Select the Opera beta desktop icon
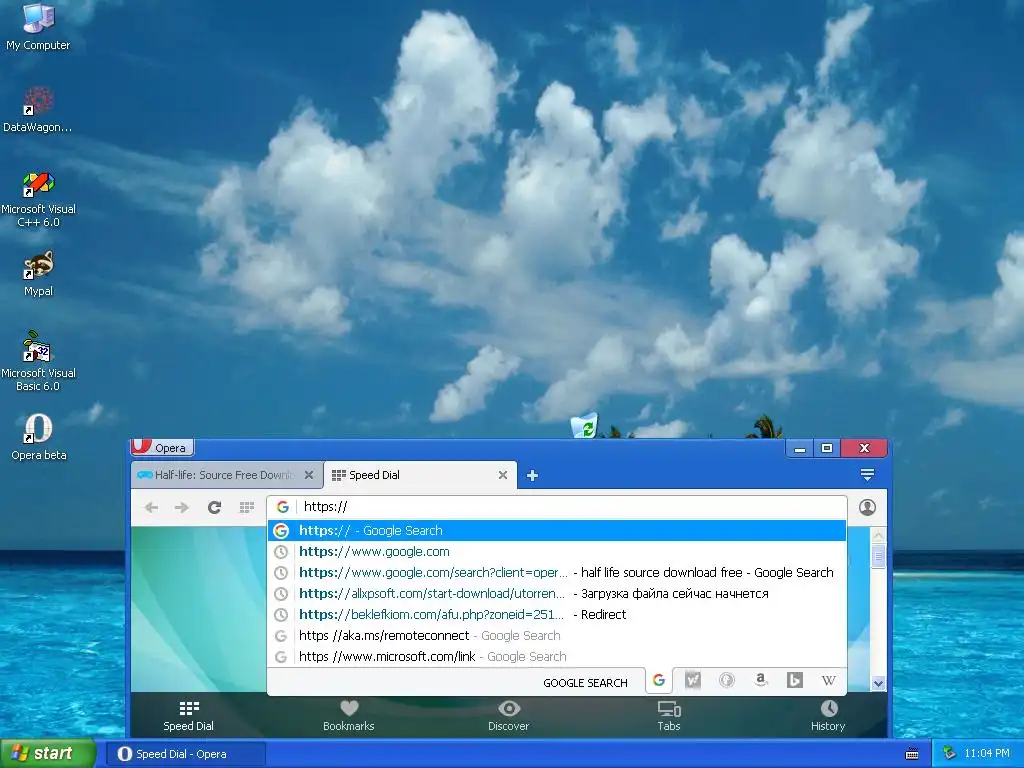This screenshot has width=1024, height=768. (38, 437)
